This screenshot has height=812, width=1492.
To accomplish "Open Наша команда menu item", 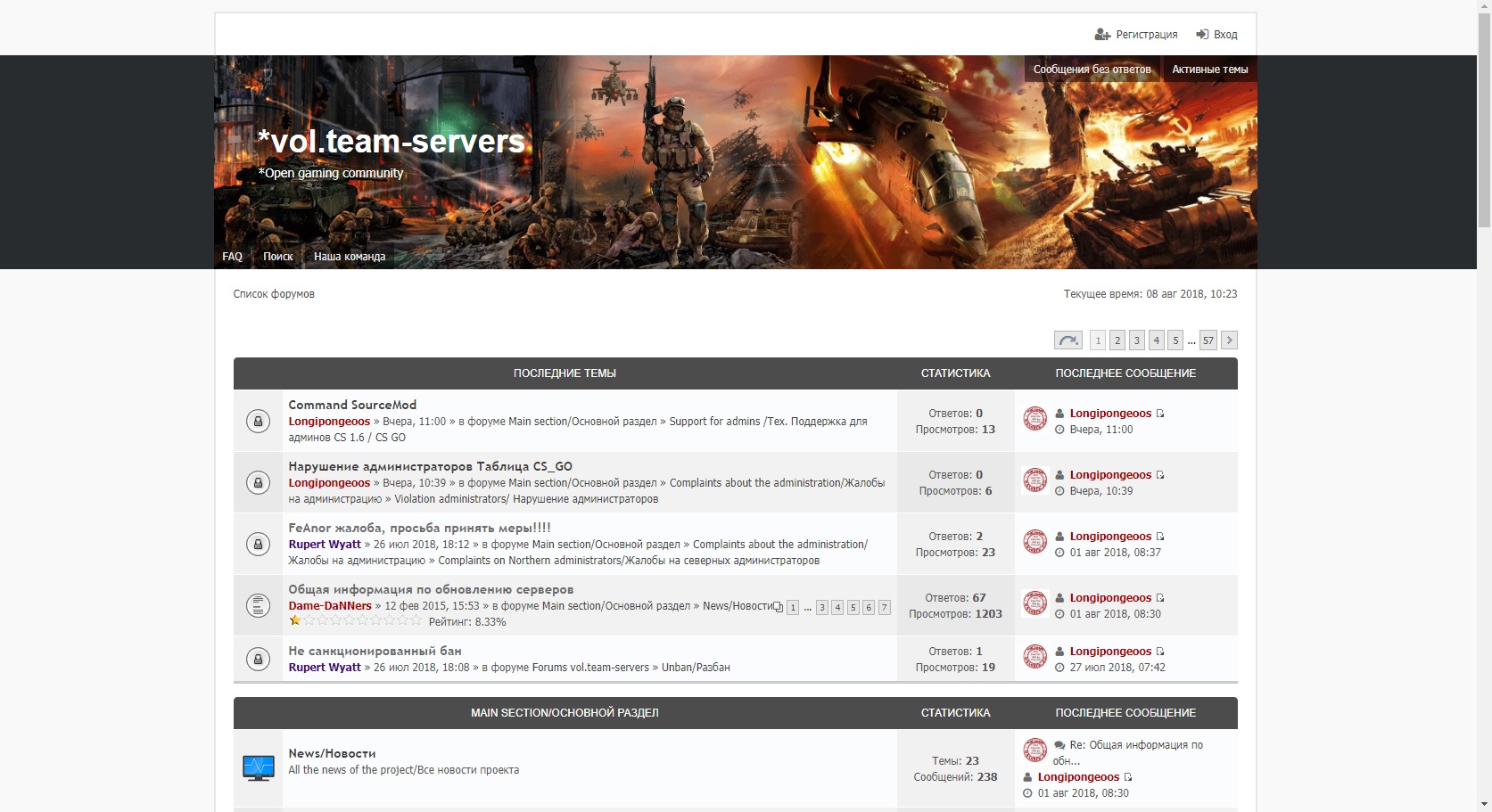I will point(350,257).
